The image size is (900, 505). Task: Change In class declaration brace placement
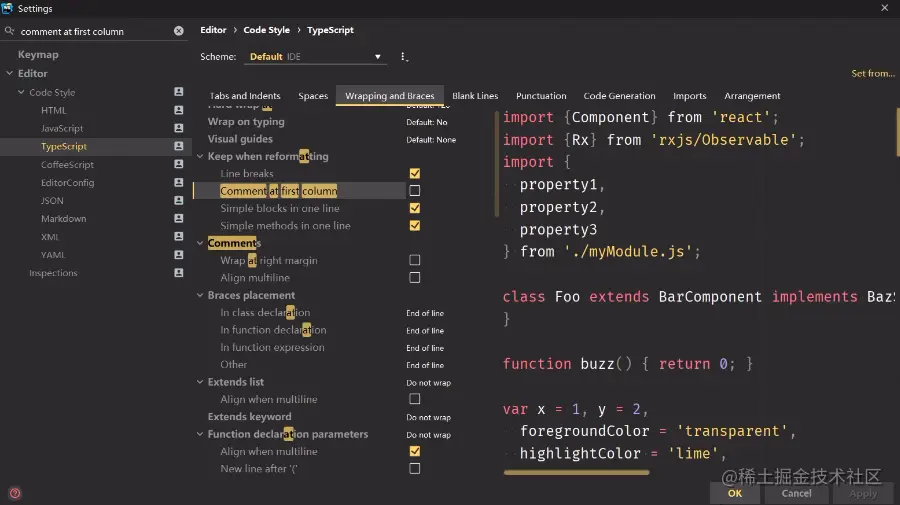click(x=425, y=313)
